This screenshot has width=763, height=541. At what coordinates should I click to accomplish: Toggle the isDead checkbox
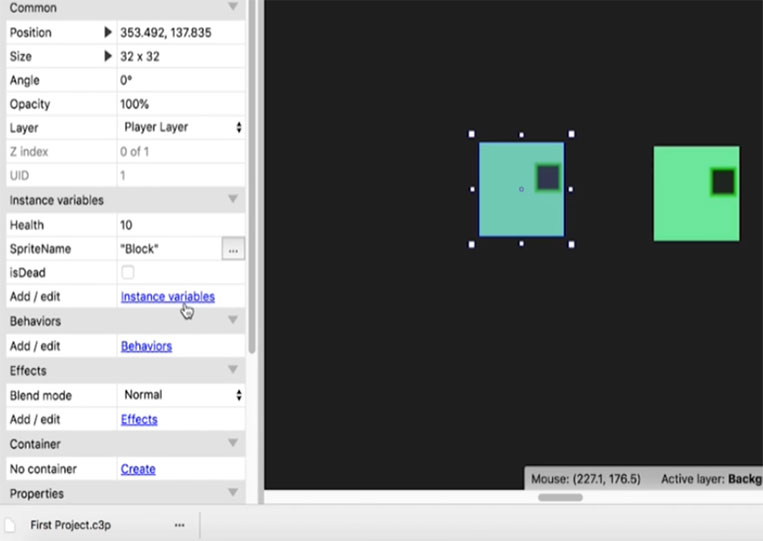(127, 272)
